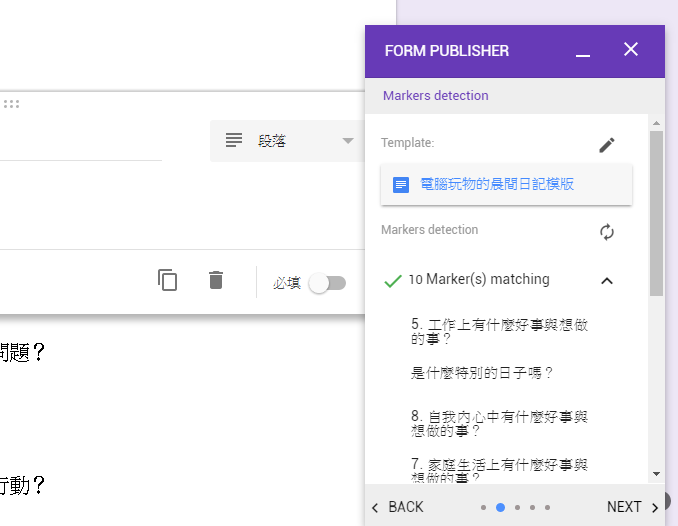
Task: Click the sidebar scrollbar thumb
Action: pos(656,214)
